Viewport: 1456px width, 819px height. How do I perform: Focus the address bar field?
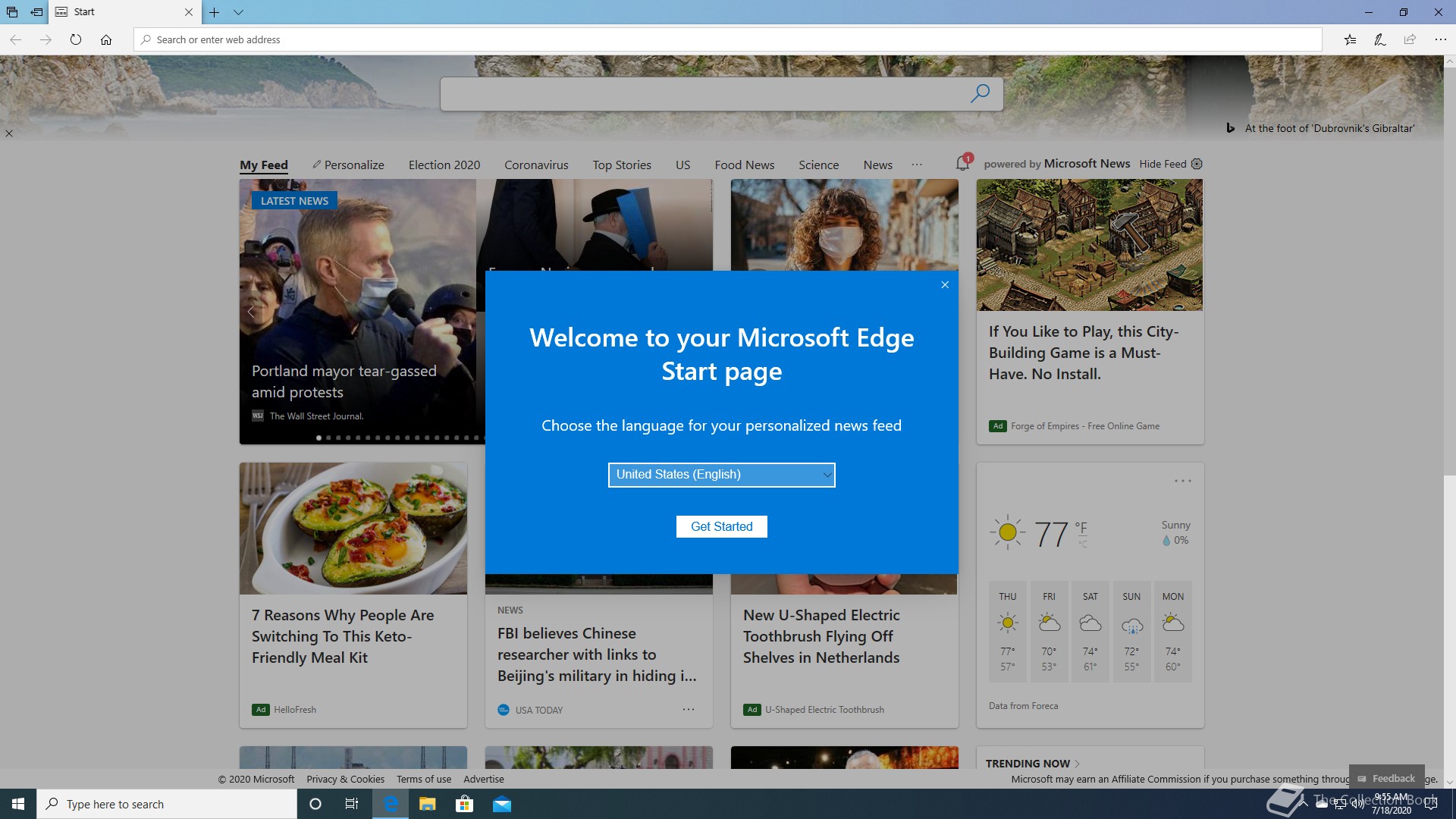(728, 39)
